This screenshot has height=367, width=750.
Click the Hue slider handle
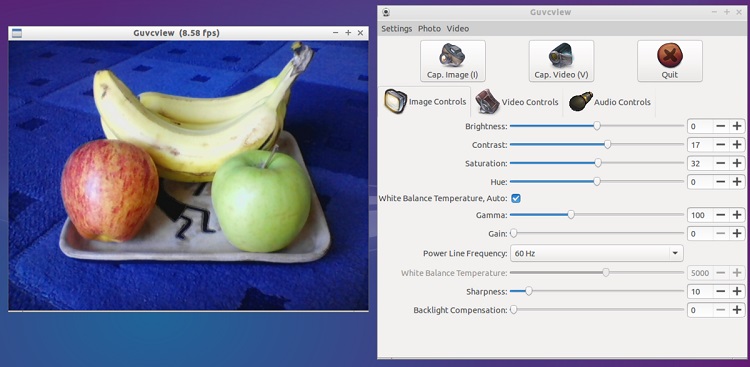[x=597, y=182]
